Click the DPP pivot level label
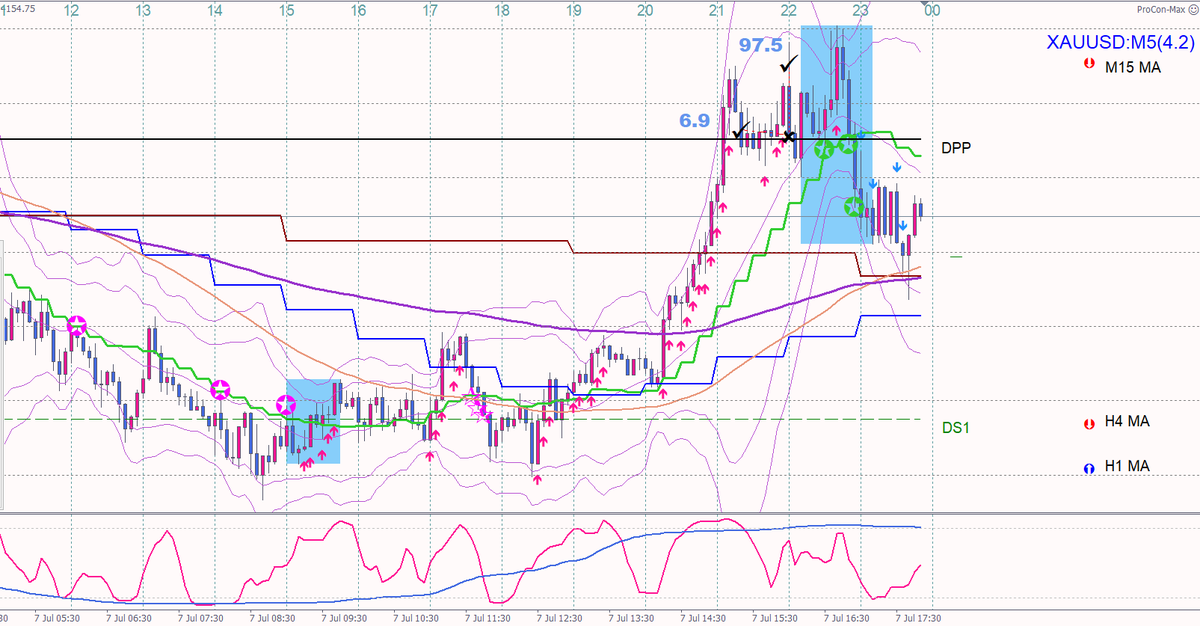The image size is (1200, 626). [x=957, y=147]
